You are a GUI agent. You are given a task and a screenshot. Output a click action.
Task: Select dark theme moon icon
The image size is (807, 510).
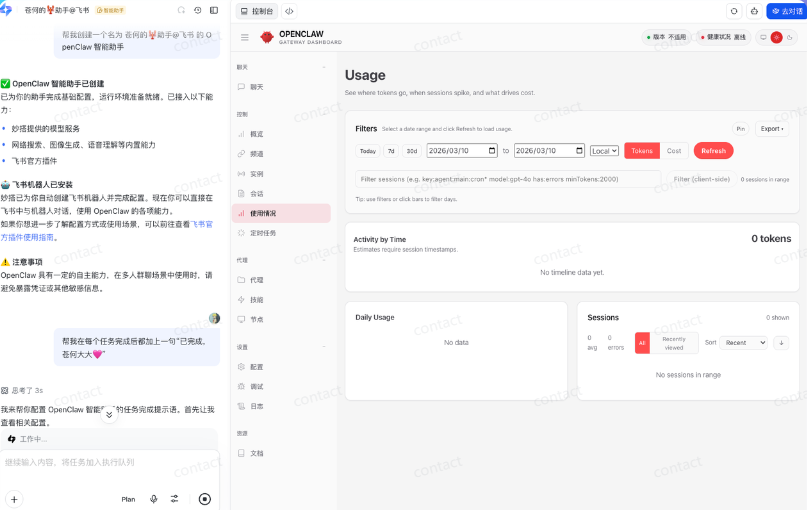790,37
